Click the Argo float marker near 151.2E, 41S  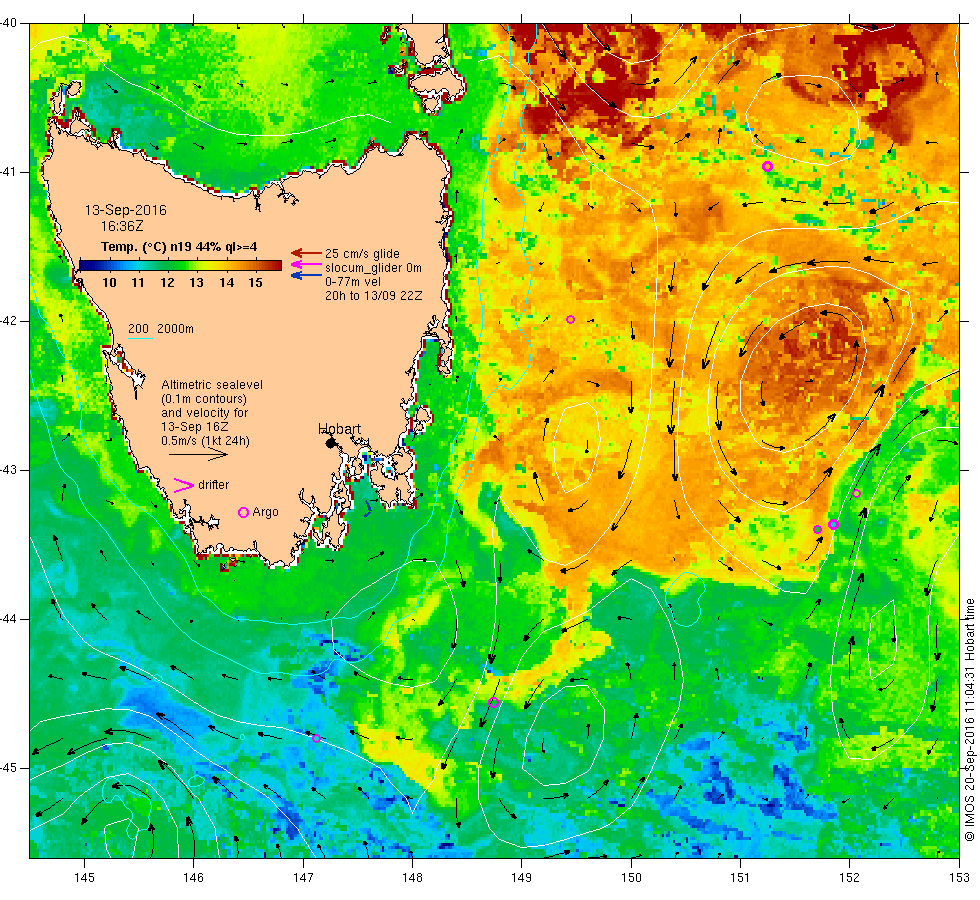click(x=768, y=166)
